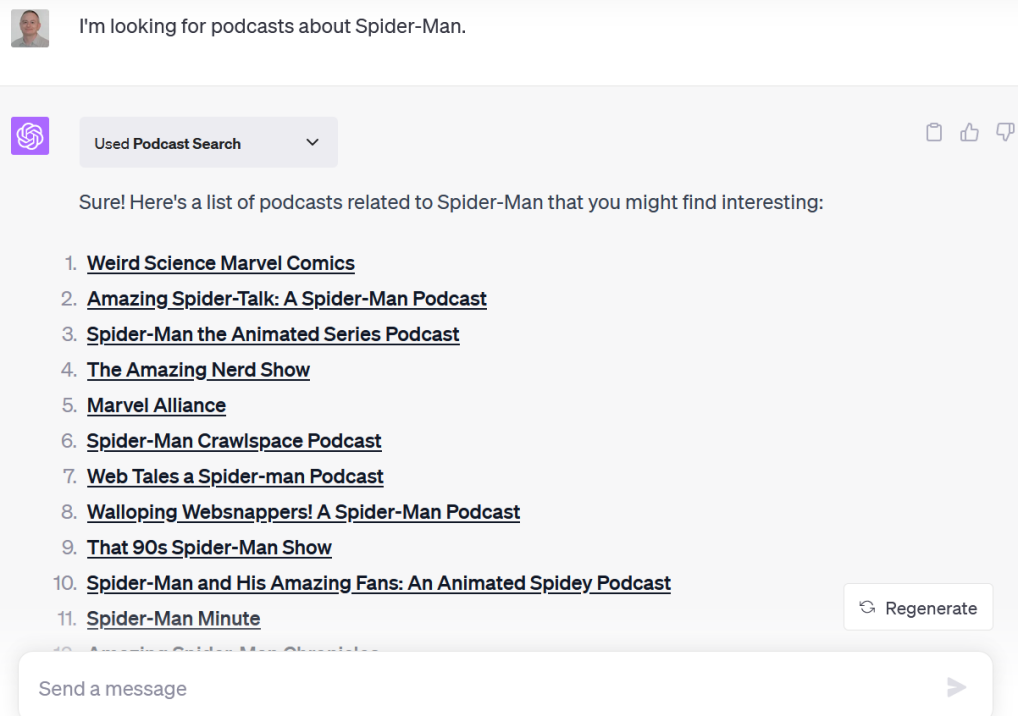
Task: Click the thumbs up icon
Action: [969, 132]
